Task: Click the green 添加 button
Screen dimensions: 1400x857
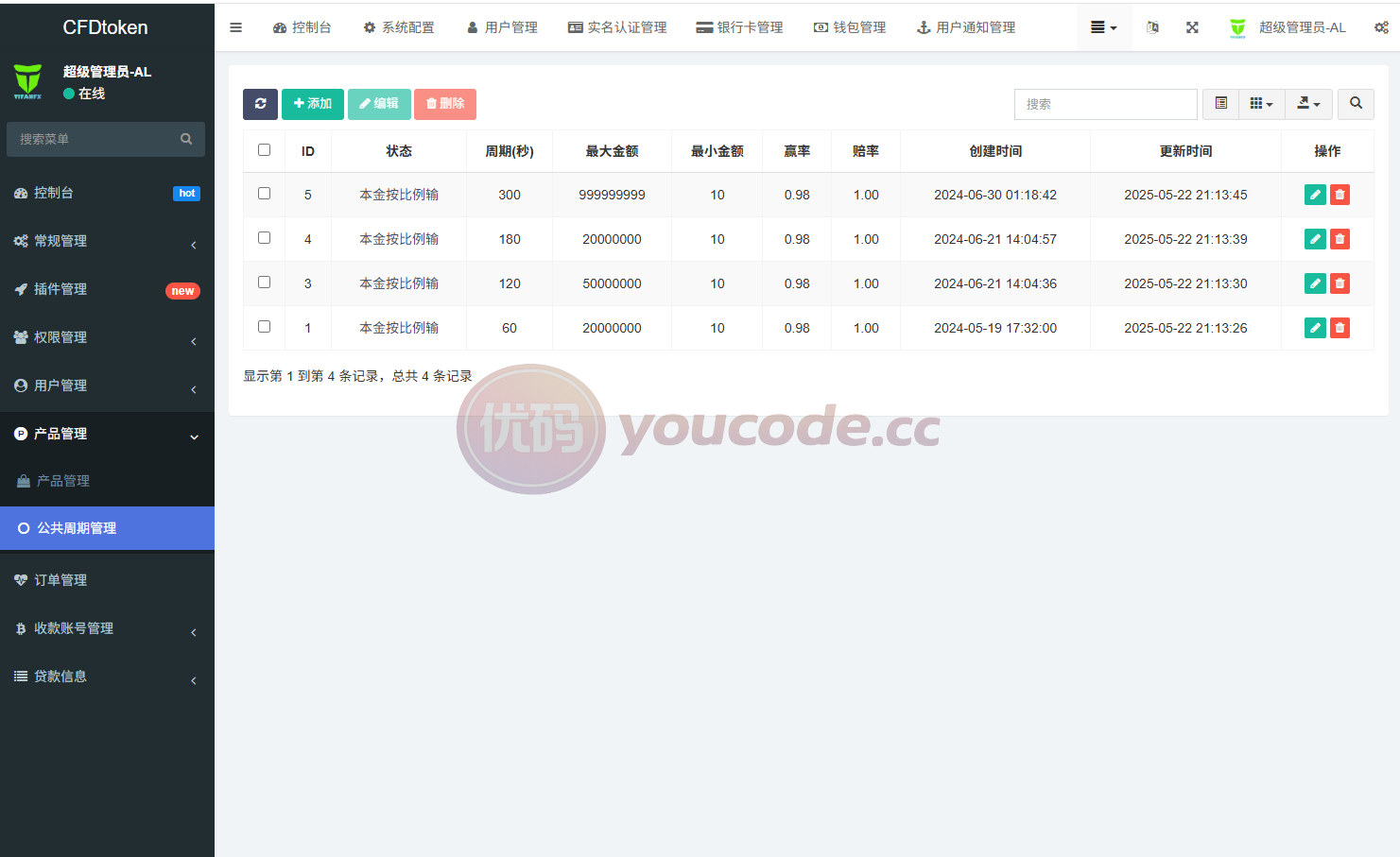Action: point(313,104)
